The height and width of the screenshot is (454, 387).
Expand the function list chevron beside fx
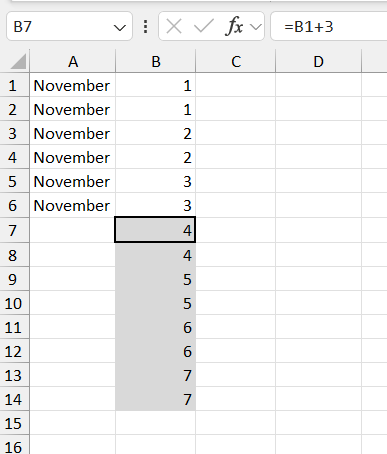256,27
